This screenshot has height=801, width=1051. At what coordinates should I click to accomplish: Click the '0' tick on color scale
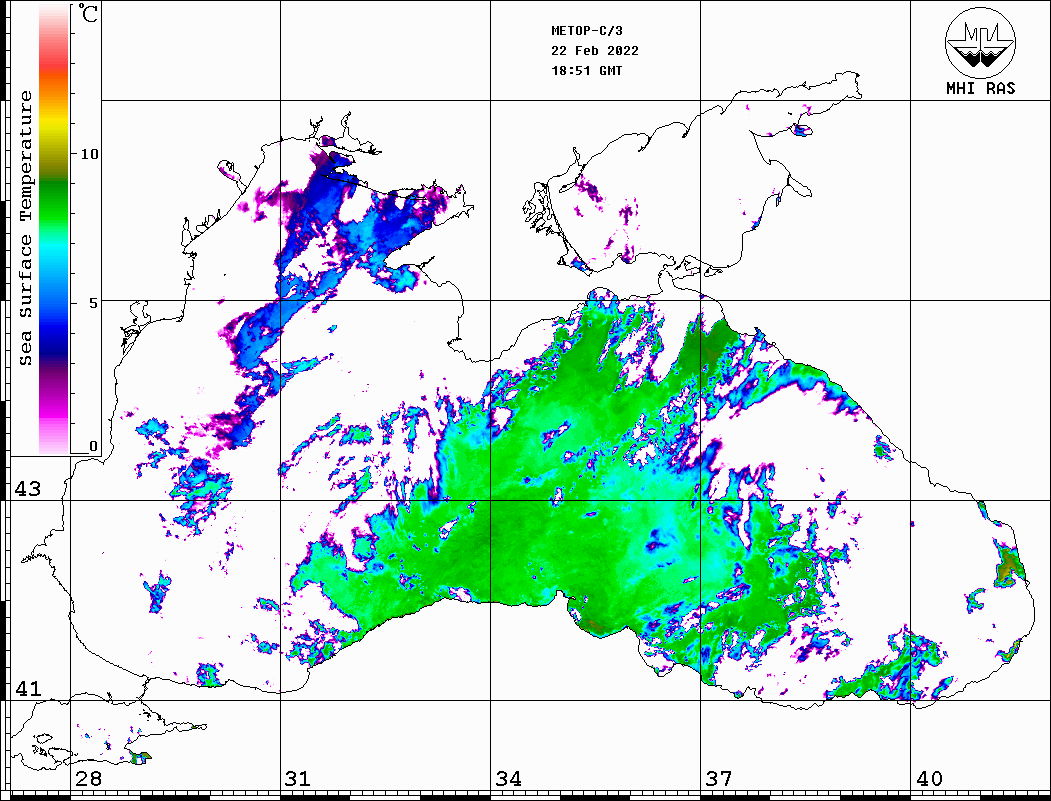pyautogui.click(x=93, y=446)
